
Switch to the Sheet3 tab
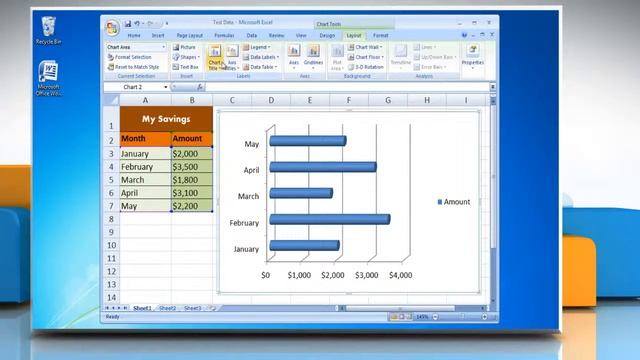tap(193, 308)
